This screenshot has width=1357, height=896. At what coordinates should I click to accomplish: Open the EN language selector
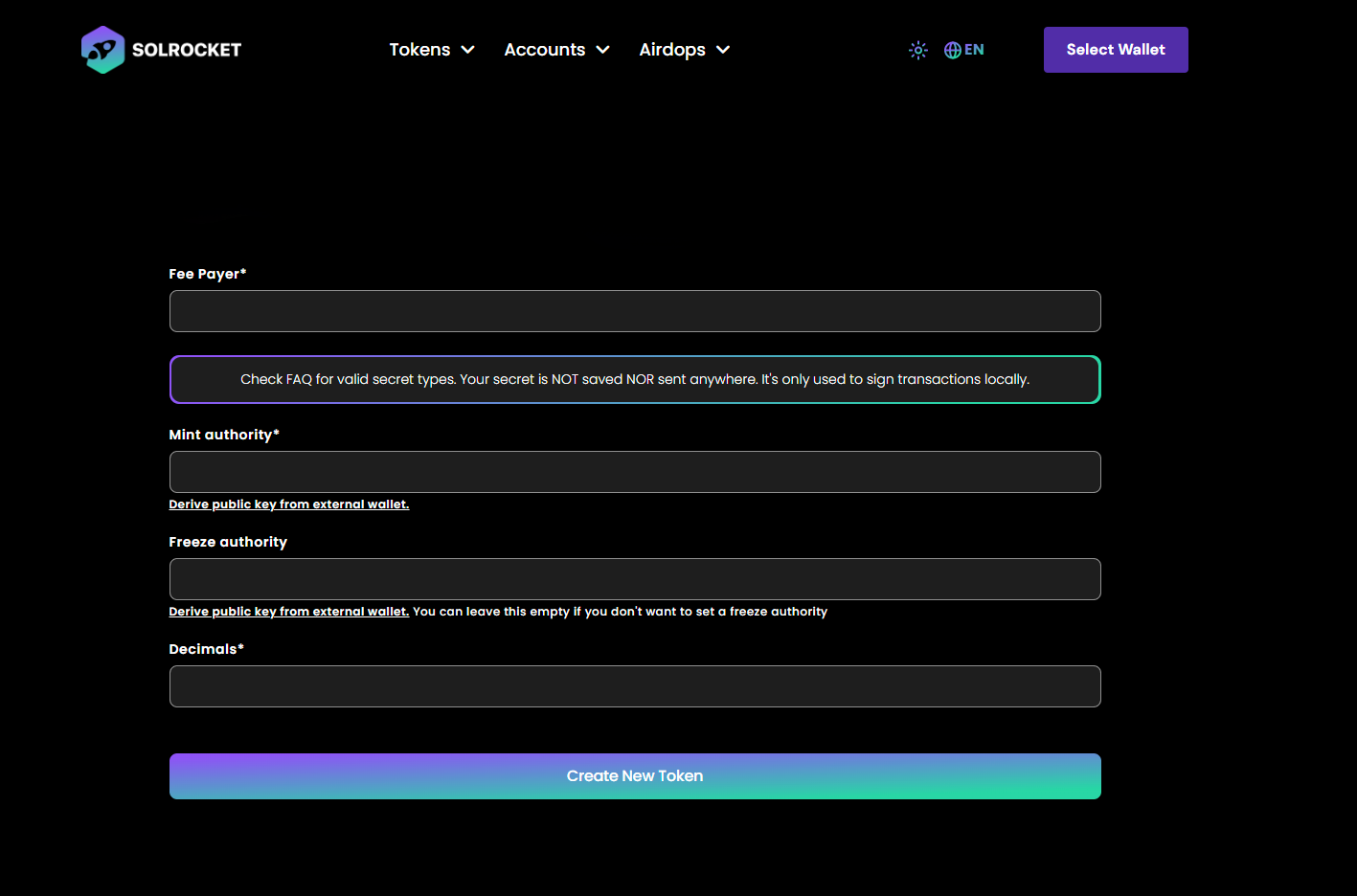[974, 50]
